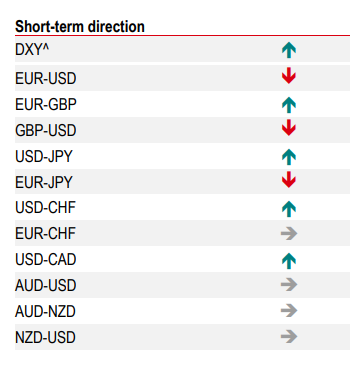Click the up arrow for USD-CHF
This screenshot has height=365, width=361.
289,209
